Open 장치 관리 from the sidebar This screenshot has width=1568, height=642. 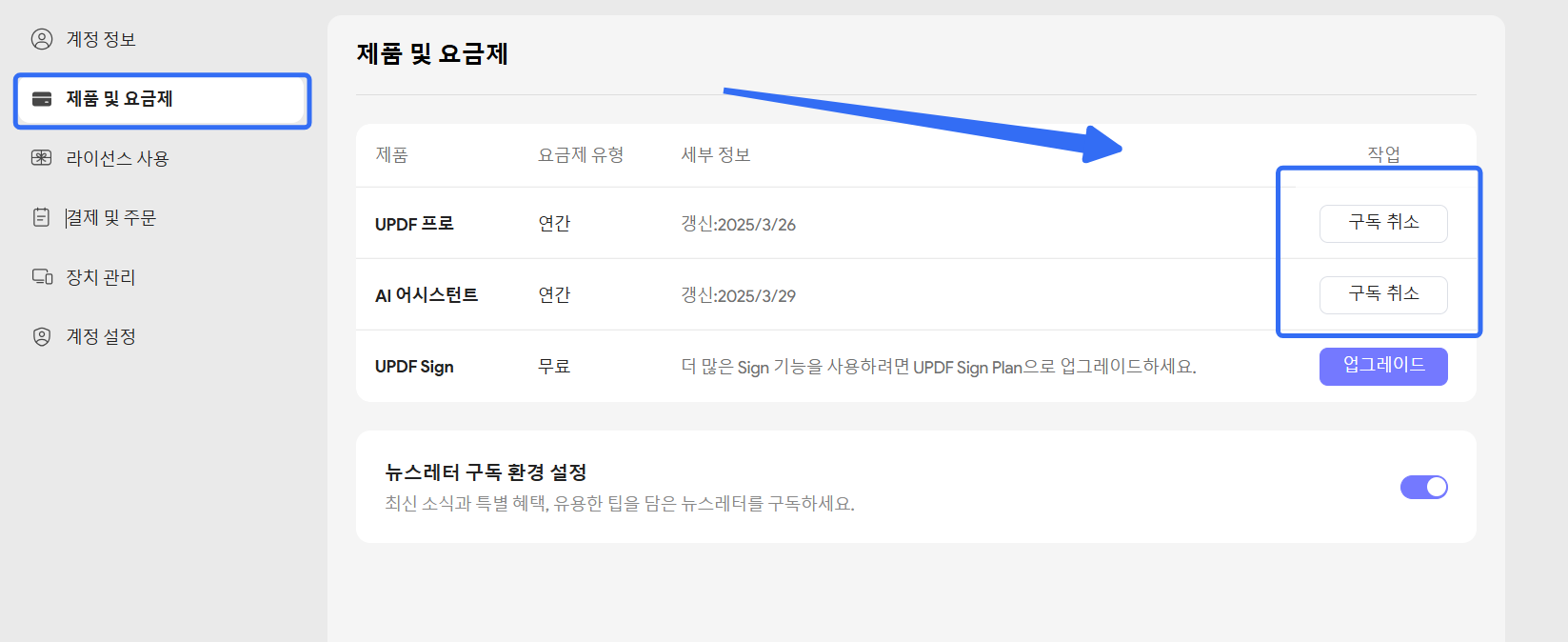101,277
